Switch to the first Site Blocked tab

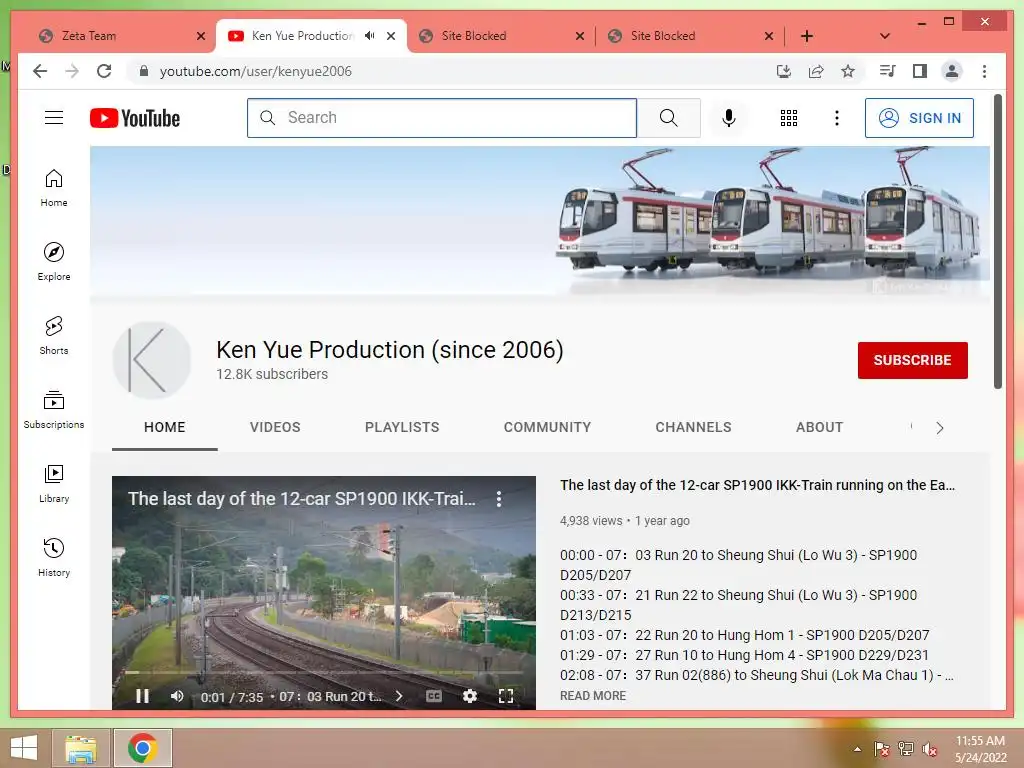tap(502, 36)
